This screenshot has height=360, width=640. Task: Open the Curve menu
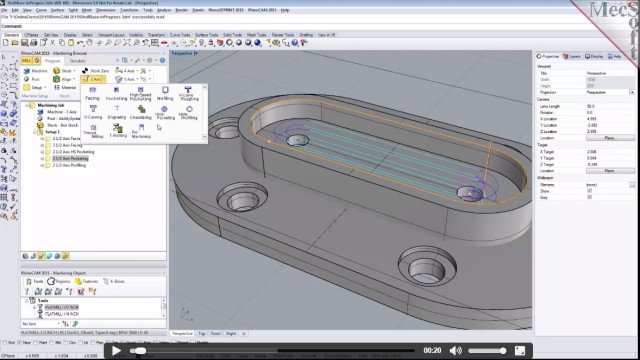tap(41, 10)
